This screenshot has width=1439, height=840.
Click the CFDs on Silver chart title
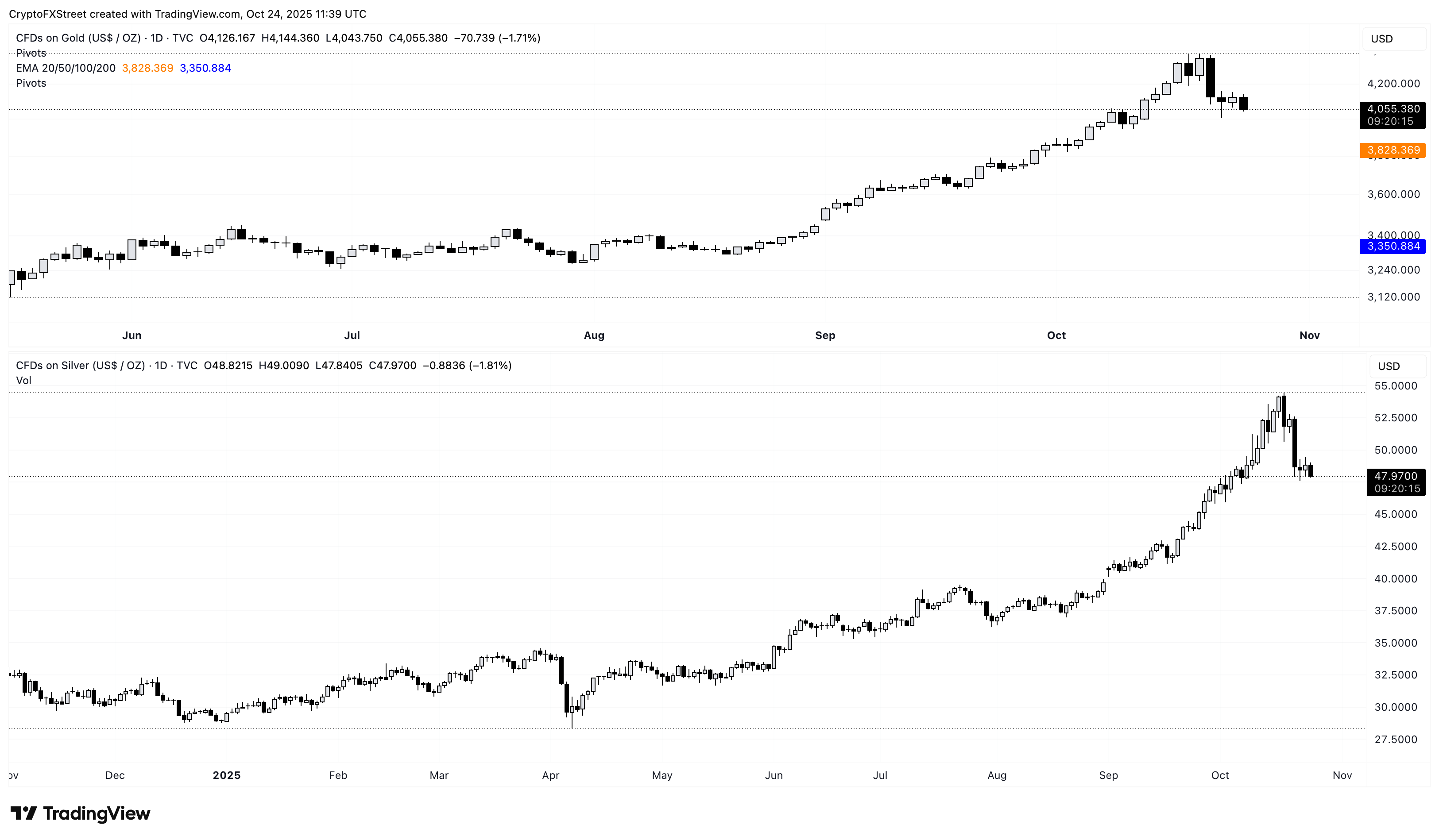80,365
